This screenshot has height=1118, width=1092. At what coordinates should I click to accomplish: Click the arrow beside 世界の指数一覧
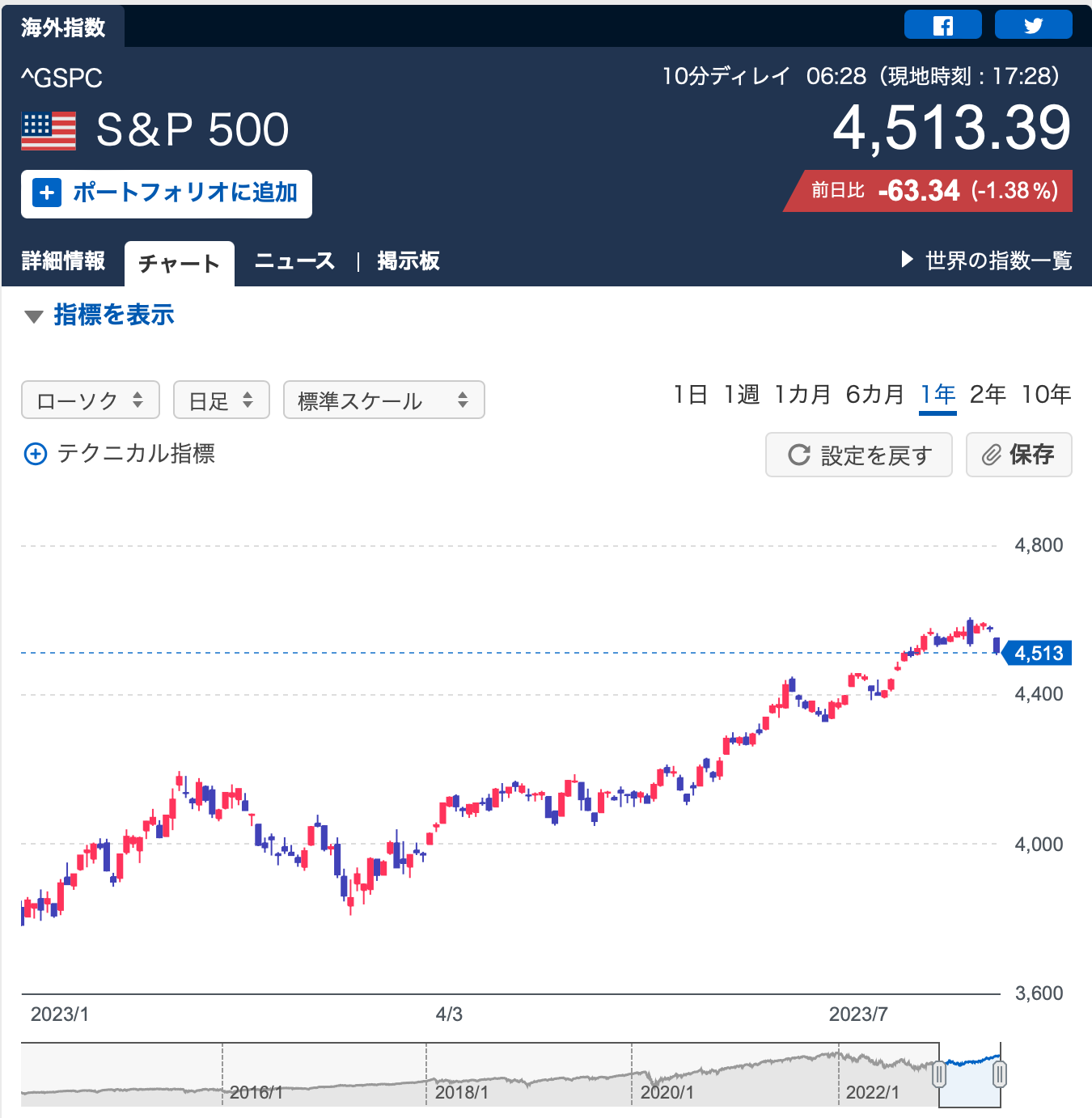907,260
